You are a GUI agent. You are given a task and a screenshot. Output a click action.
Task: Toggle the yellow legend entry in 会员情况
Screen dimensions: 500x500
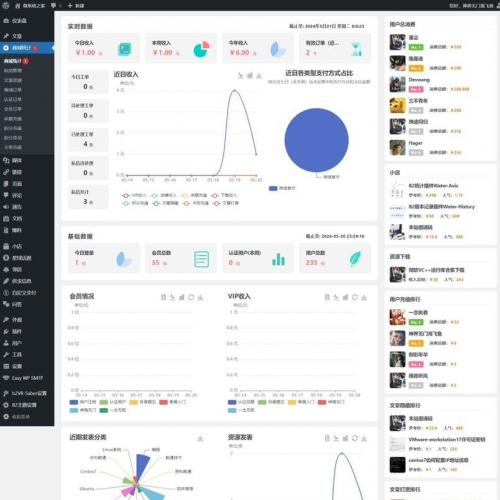[143, 402]
